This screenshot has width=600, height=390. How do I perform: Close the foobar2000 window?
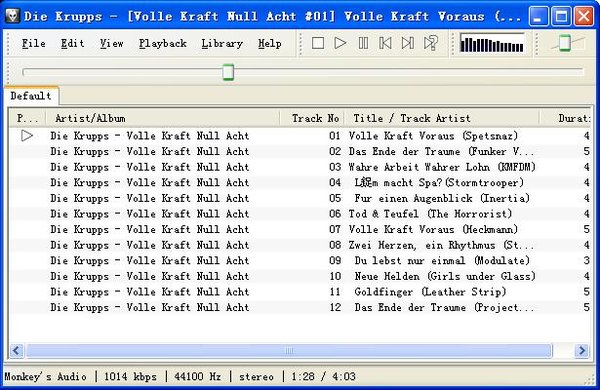[584, 16]
